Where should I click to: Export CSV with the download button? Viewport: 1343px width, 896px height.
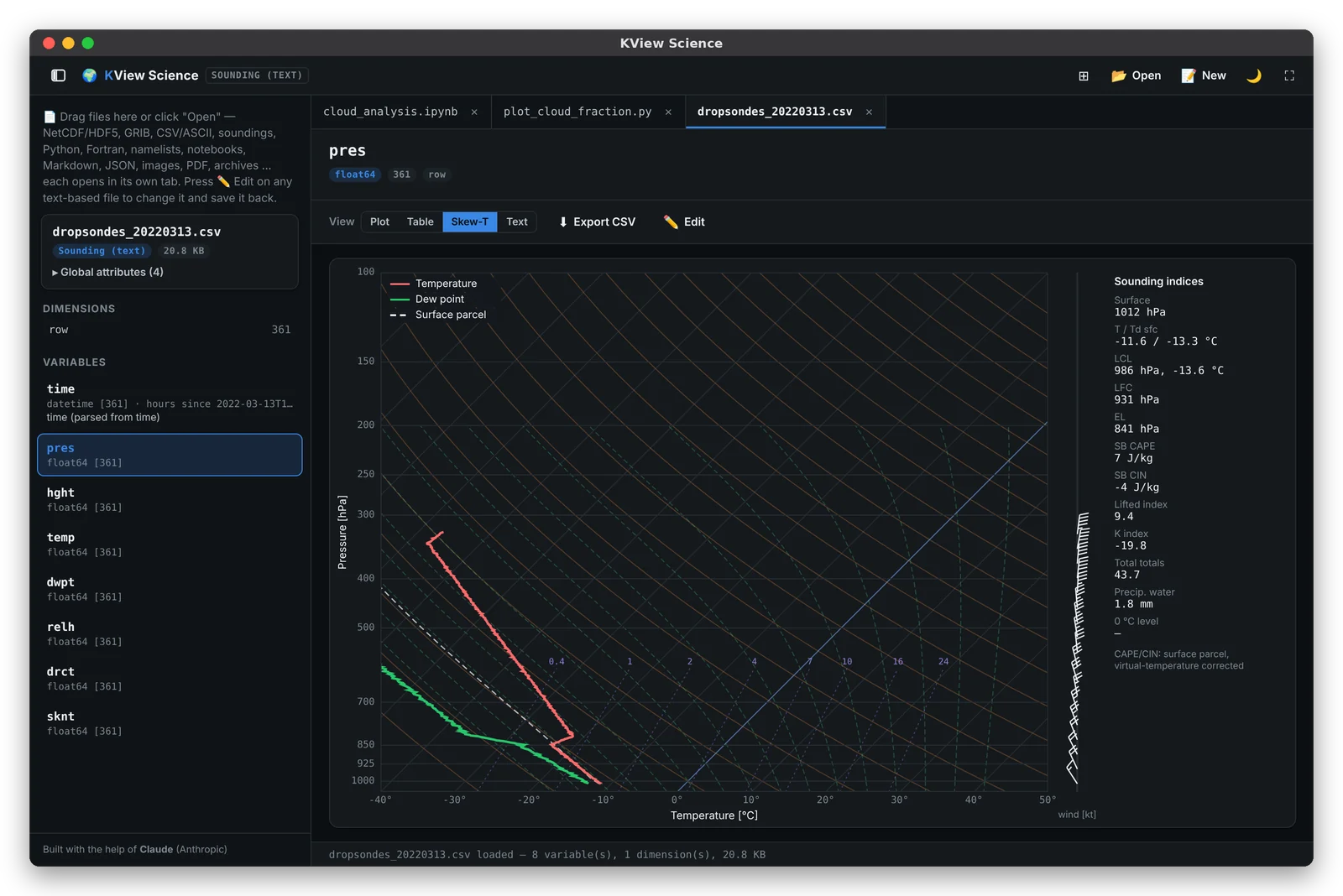pyautogui.click(x=597, y=221)
